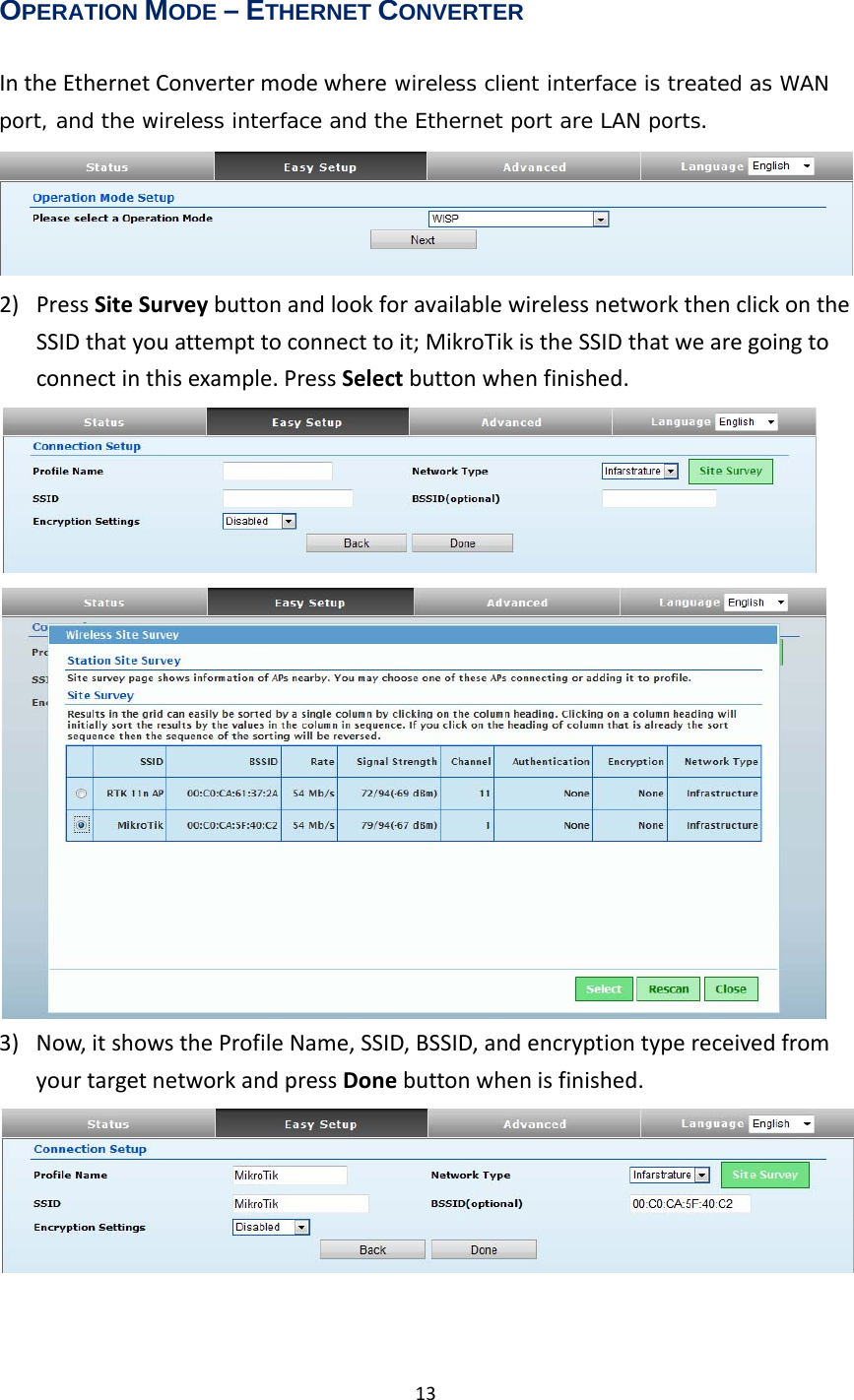Open Advanced tab above the empty Connection Setup form

pos(510,421)
